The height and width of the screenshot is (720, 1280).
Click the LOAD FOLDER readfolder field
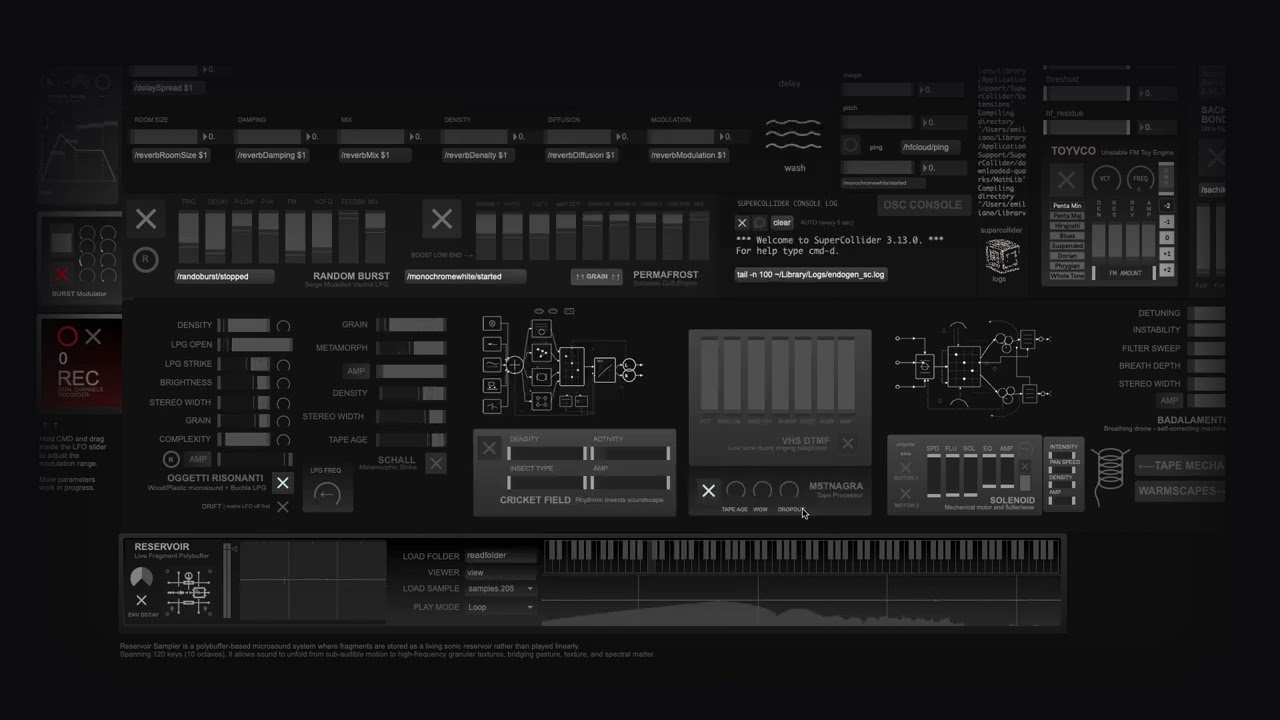pyautogui.click(x=500, y=555)
